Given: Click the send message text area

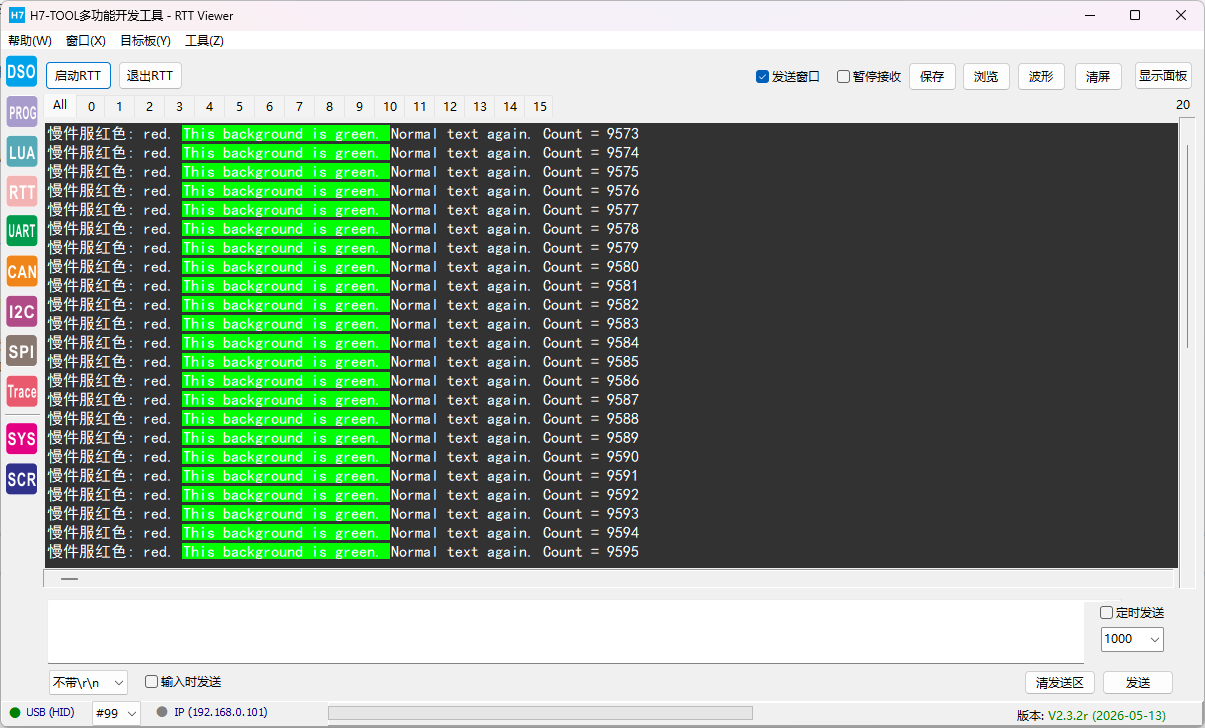Looking at the screenshot, I should click(x=565, y=631).
